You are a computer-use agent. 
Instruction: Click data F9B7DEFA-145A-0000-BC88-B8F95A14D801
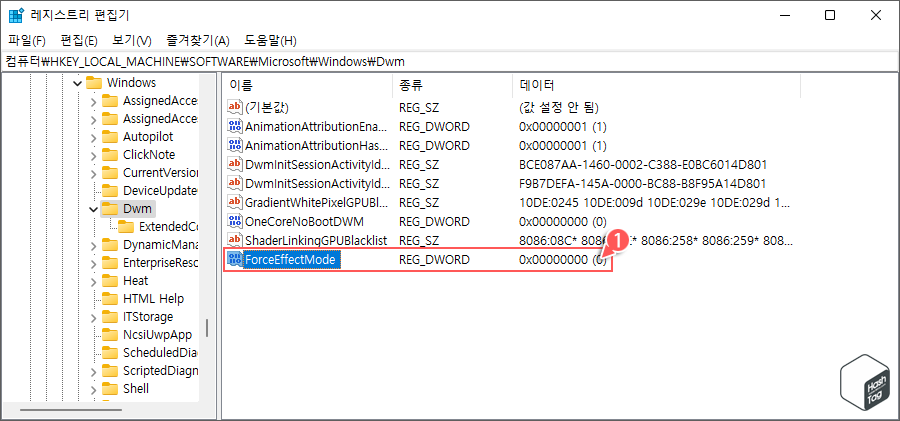pos(642,183)
